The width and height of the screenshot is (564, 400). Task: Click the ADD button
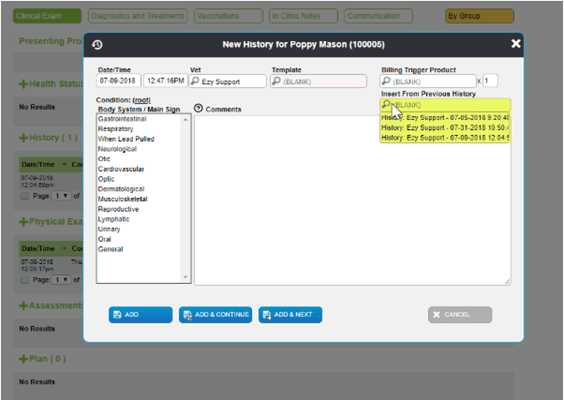[141, 315]
